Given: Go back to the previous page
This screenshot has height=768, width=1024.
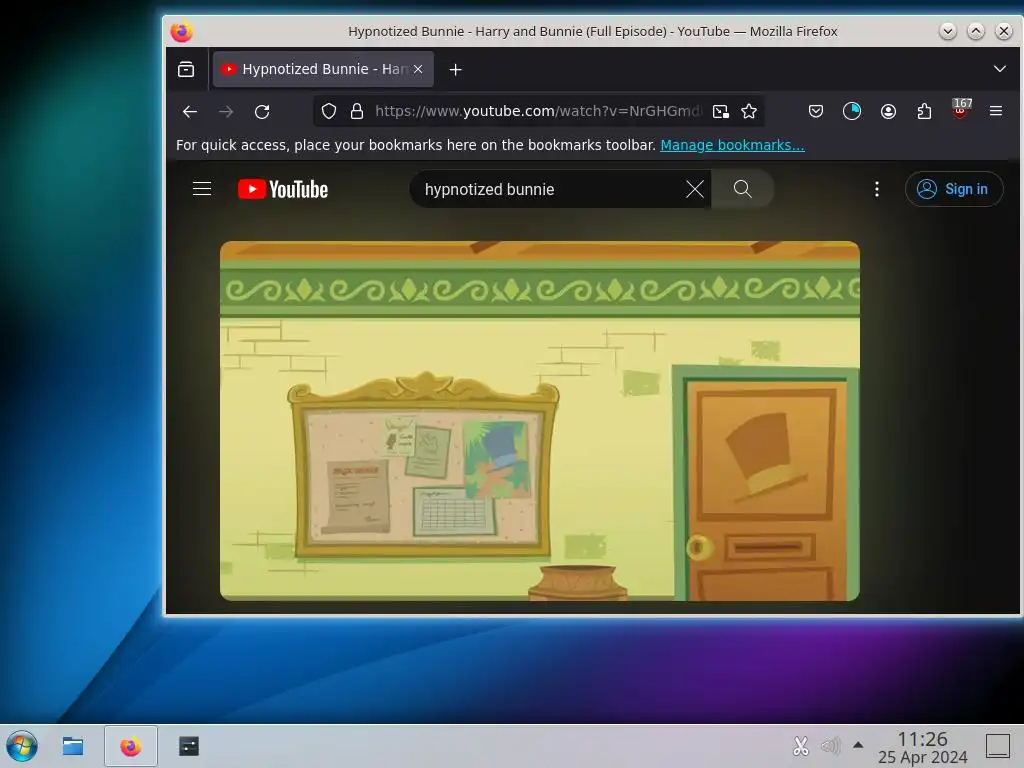Looking at the screenshot, I should [190, 112].
